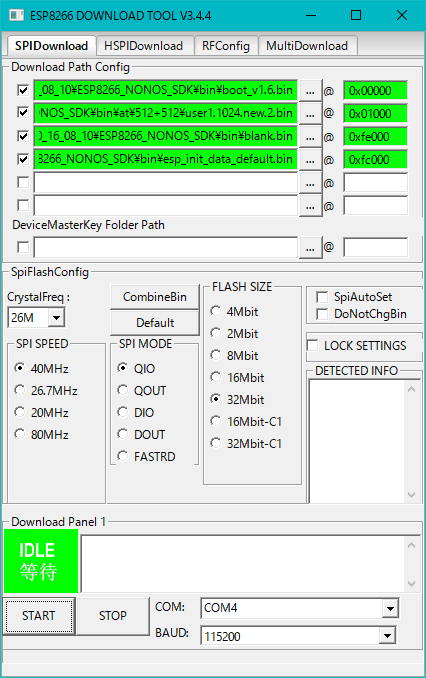The height and width of the screenshot is (678, 426).
Task: Select 16Mbit-C1 flash size
Action: pos(246,422)
